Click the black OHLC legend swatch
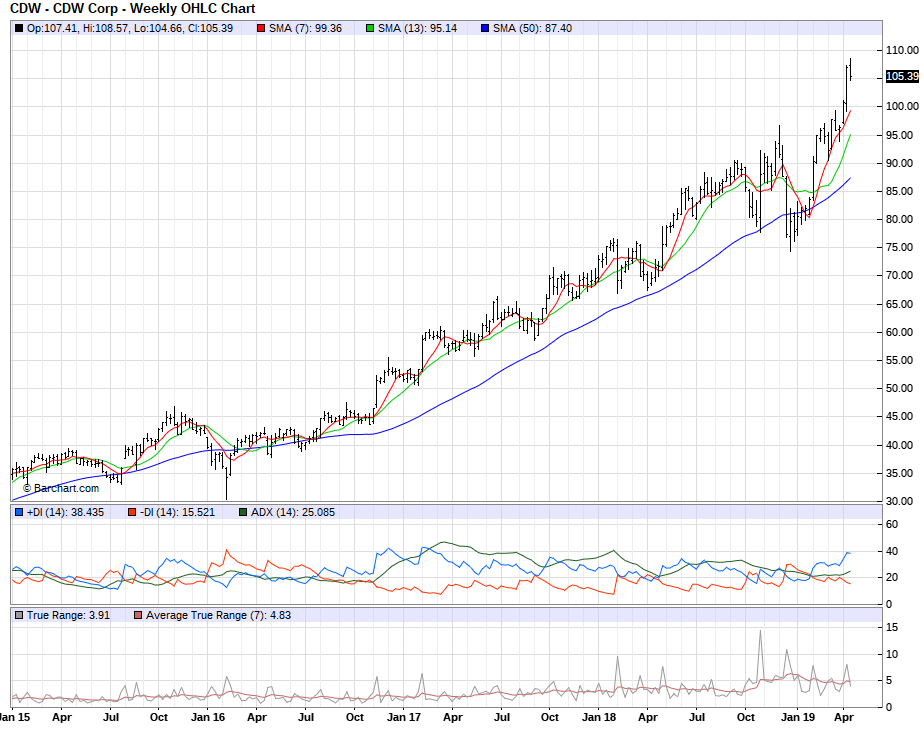This screenshot has width=924, height=748. [19, 28]
